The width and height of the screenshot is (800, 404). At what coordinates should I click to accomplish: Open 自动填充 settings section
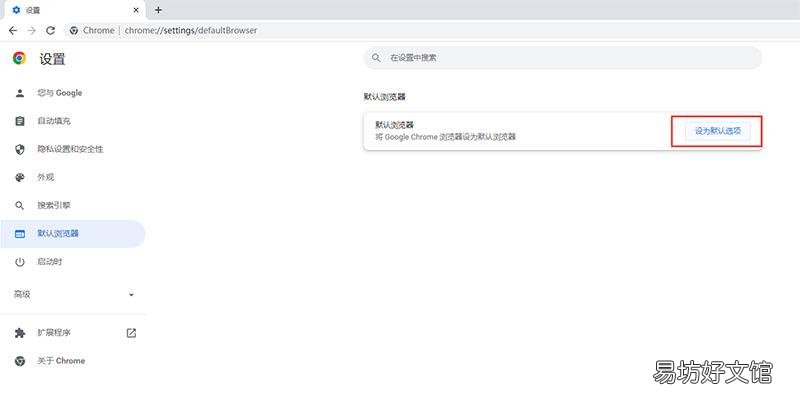(54, 121)
